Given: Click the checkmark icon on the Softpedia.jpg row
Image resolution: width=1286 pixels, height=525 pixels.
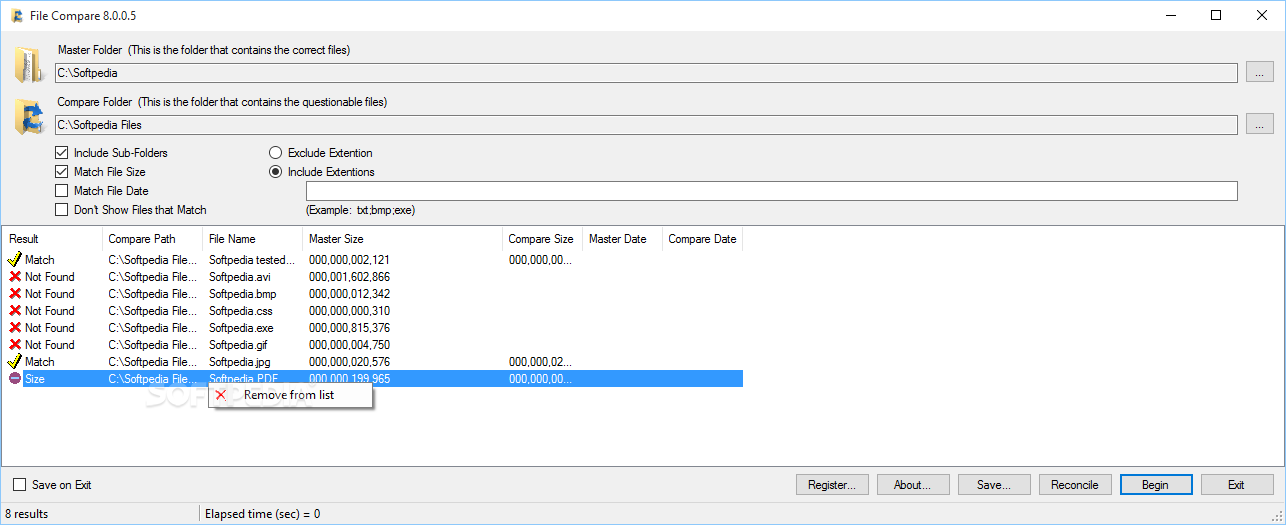Looking at the screenshot, I should pos(14,361).
